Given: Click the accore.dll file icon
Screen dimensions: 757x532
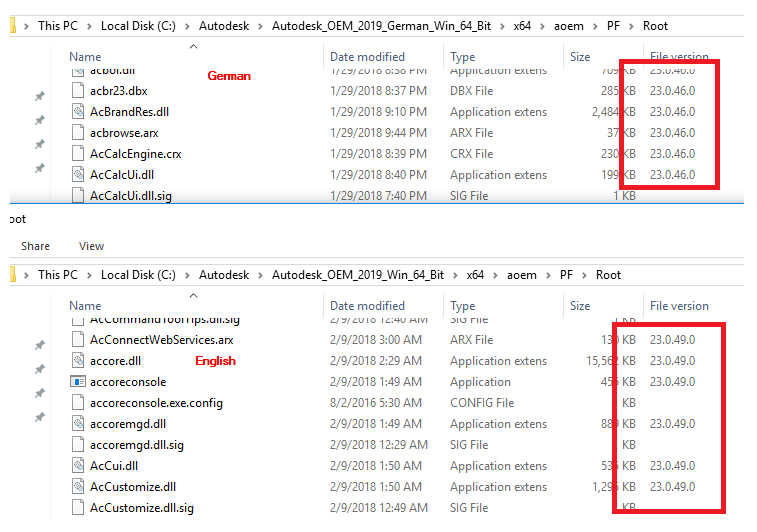Looking at the screenshot, I should point(78,361).
